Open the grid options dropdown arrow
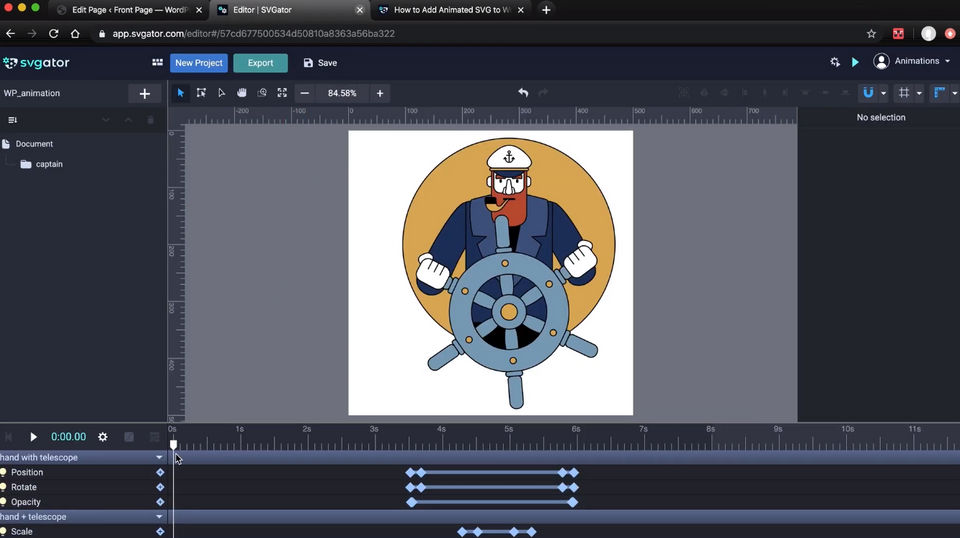960x538 pixels. tap(919, 93)
